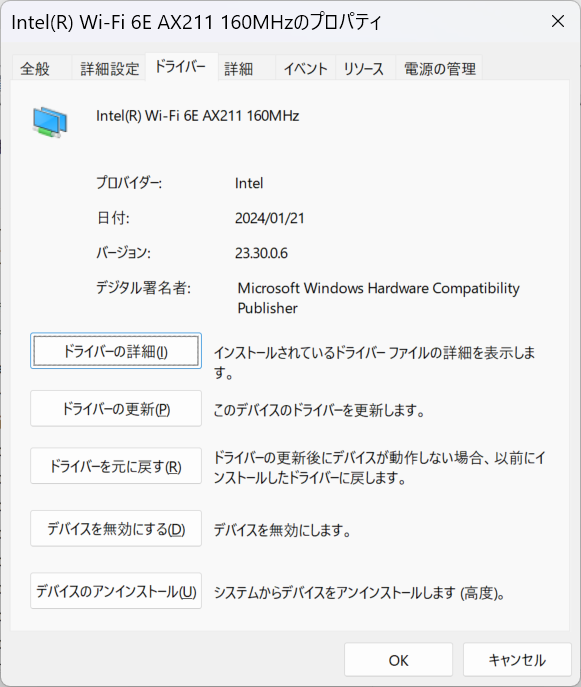
Task: Click the provider value Intel
Action: point(249,183)
